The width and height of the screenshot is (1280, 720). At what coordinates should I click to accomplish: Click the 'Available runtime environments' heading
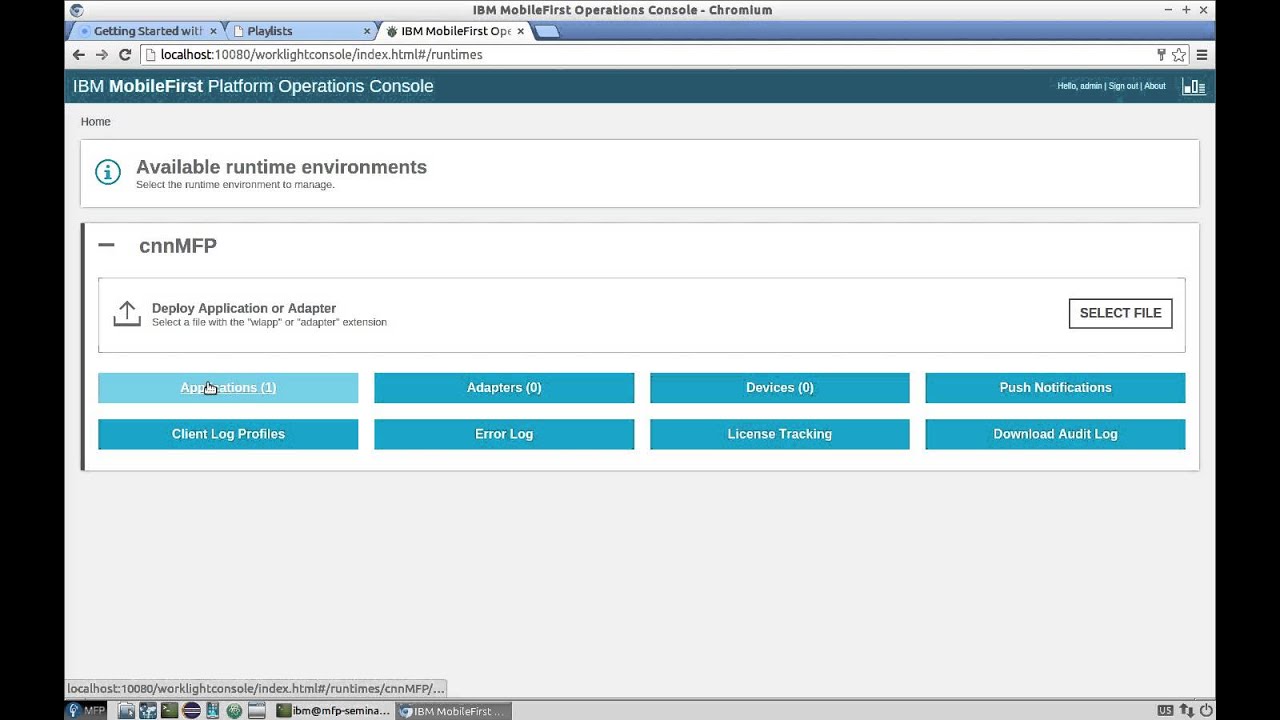[x=281, y=167]
